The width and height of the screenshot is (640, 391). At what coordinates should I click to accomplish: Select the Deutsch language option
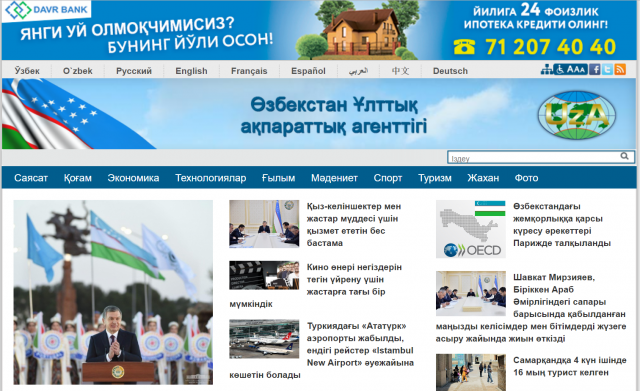click(450, 71)
